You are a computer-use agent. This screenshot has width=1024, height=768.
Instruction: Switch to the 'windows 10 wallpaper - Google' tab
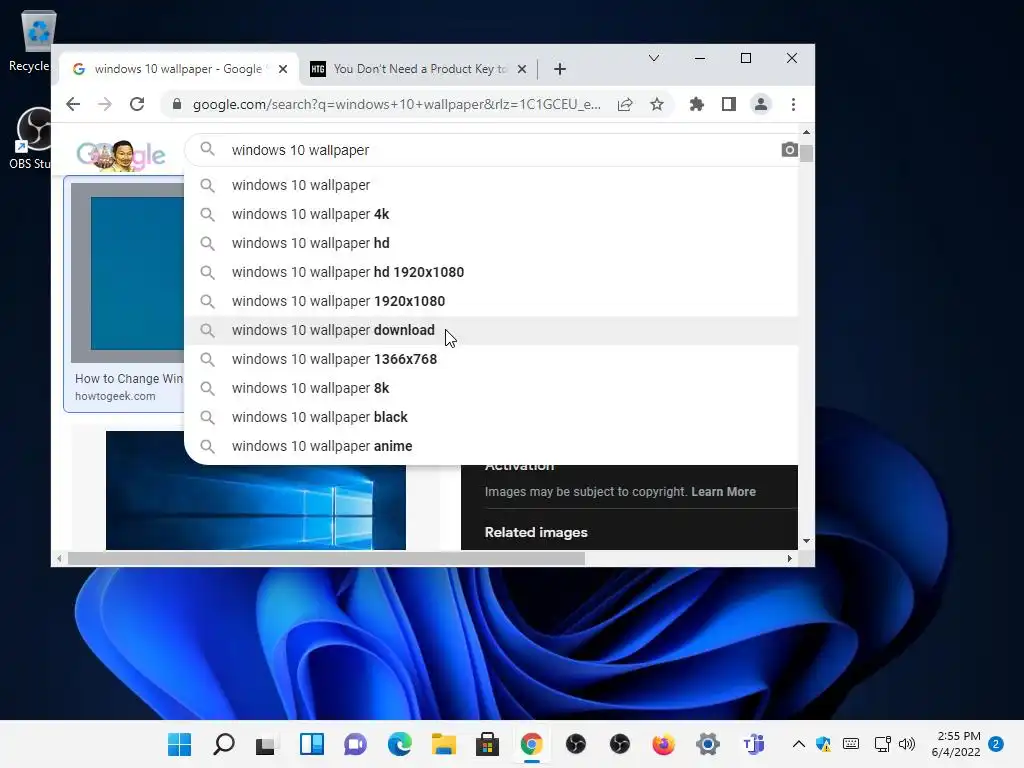179,69
